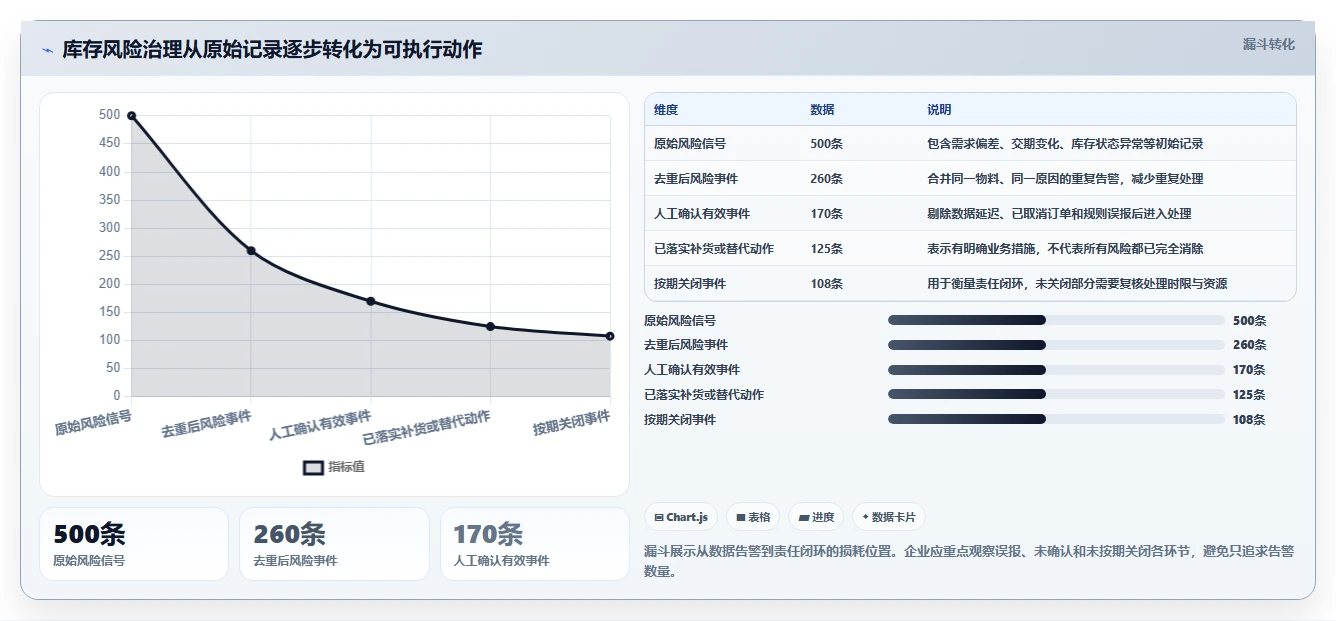The height and width of the screenshot is (621, 1336).
Task: Click the summary paragraph starting 漏斗展示
Action: (x=969, y=561)
